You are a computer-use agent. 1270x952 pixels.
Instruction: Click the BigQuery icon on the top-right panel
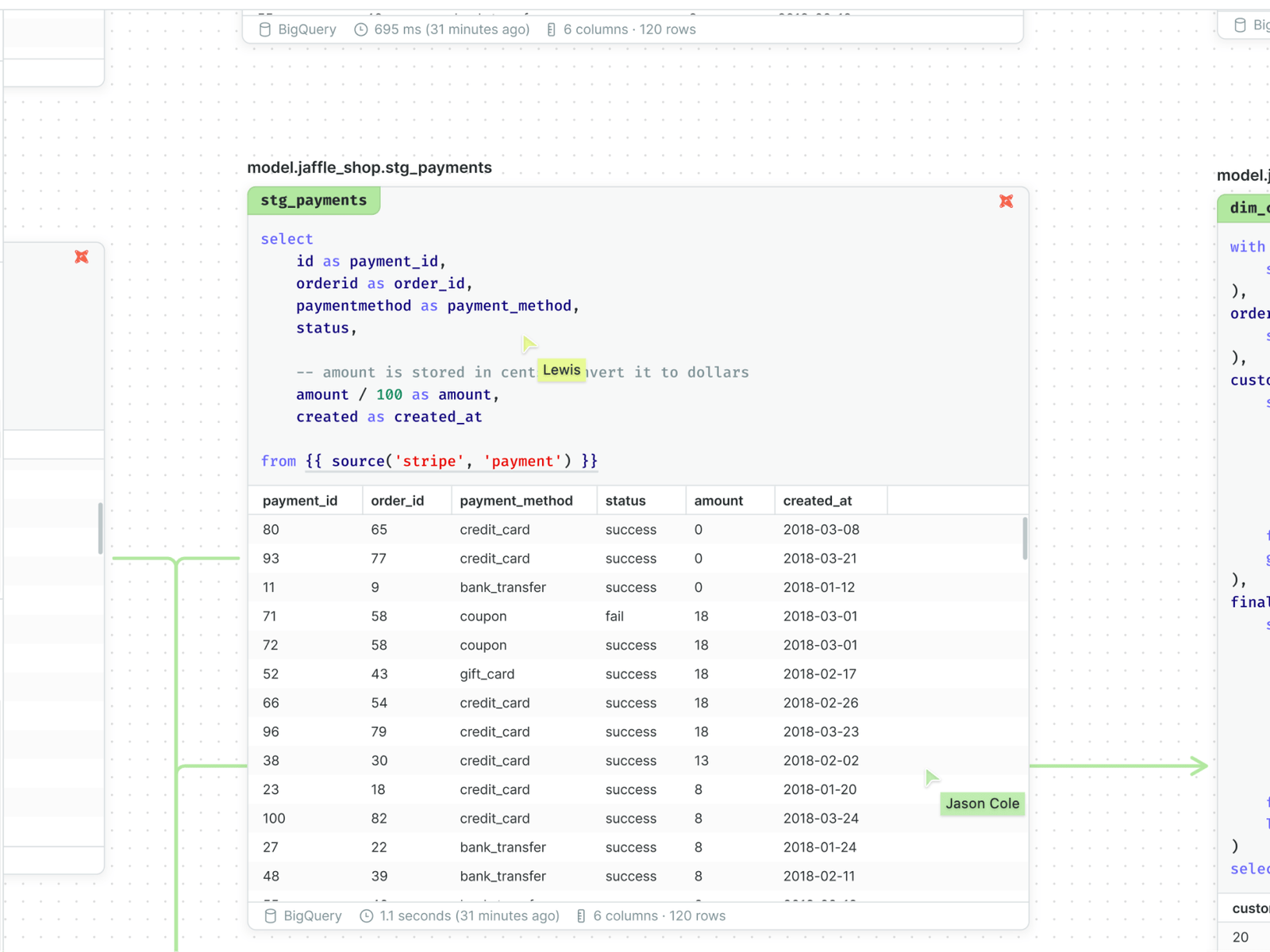tap(1240, 25)
